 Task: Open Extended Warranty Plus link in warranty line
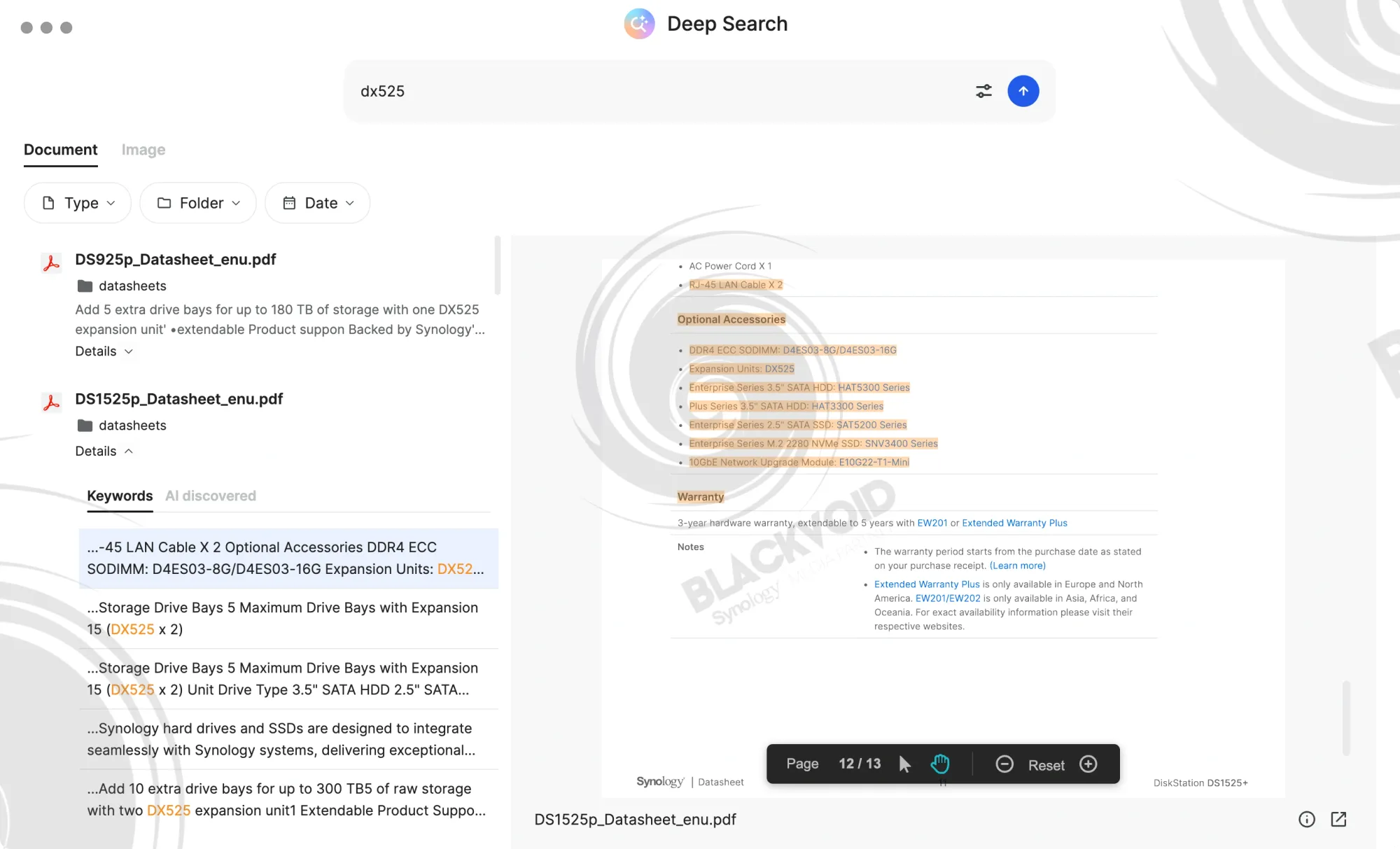coord(1014,523)
